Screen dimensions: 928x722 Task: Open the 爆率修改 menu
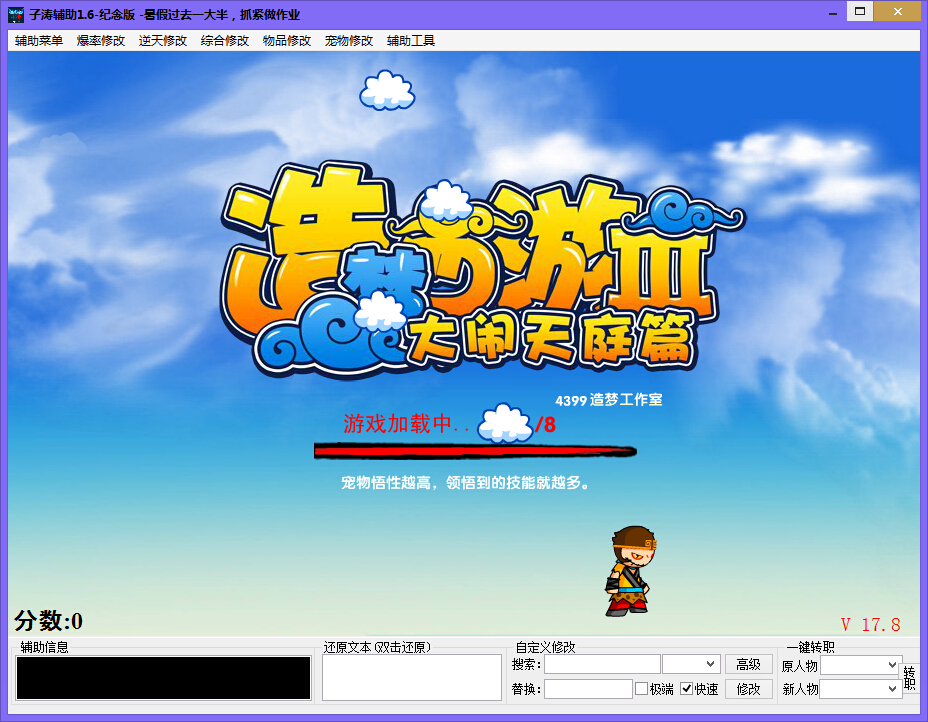(100, 42)
